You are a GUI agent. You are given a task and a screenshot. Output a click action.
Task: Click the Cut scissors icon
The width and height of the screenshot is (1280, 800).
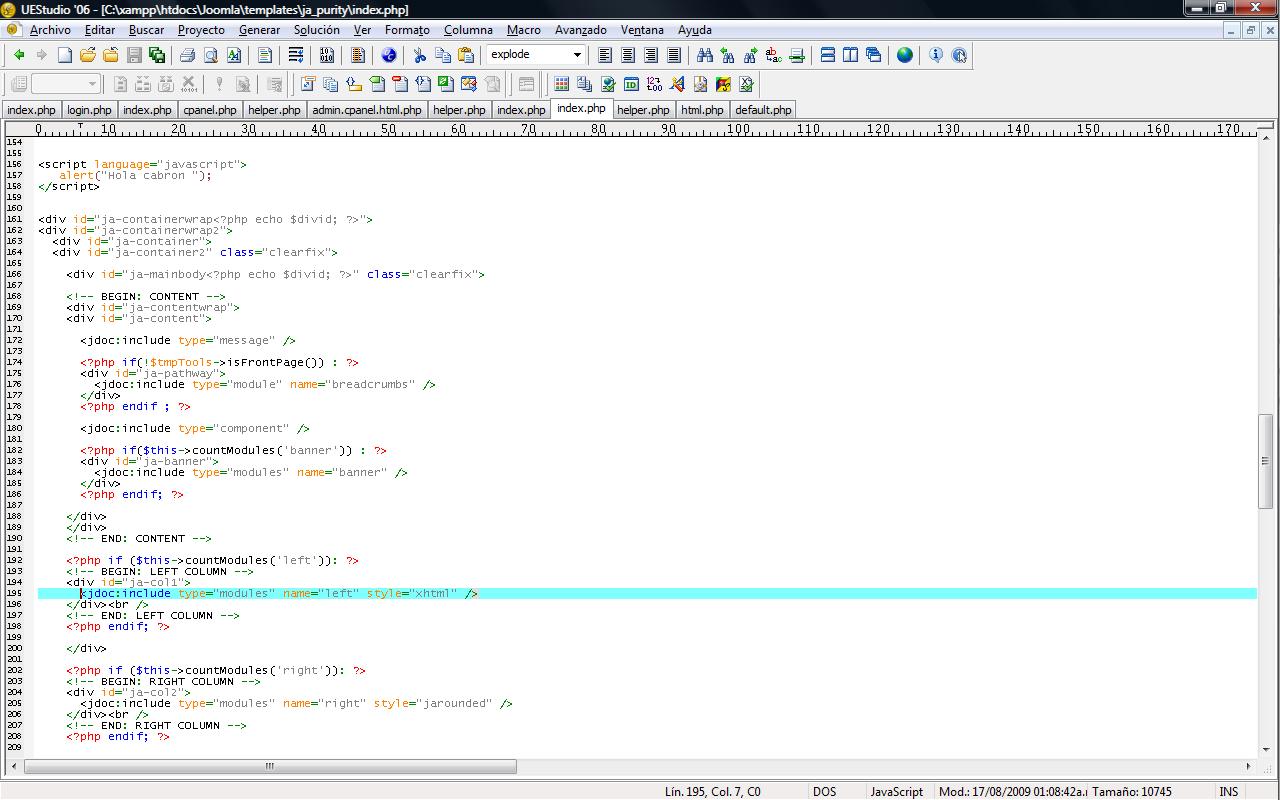420,55
